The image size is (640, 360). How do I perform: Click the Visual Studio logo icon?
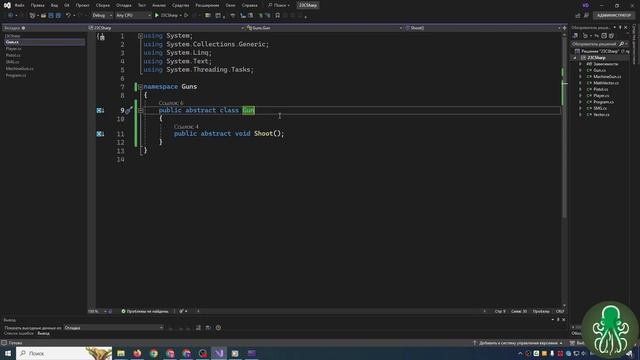point(7,5)
